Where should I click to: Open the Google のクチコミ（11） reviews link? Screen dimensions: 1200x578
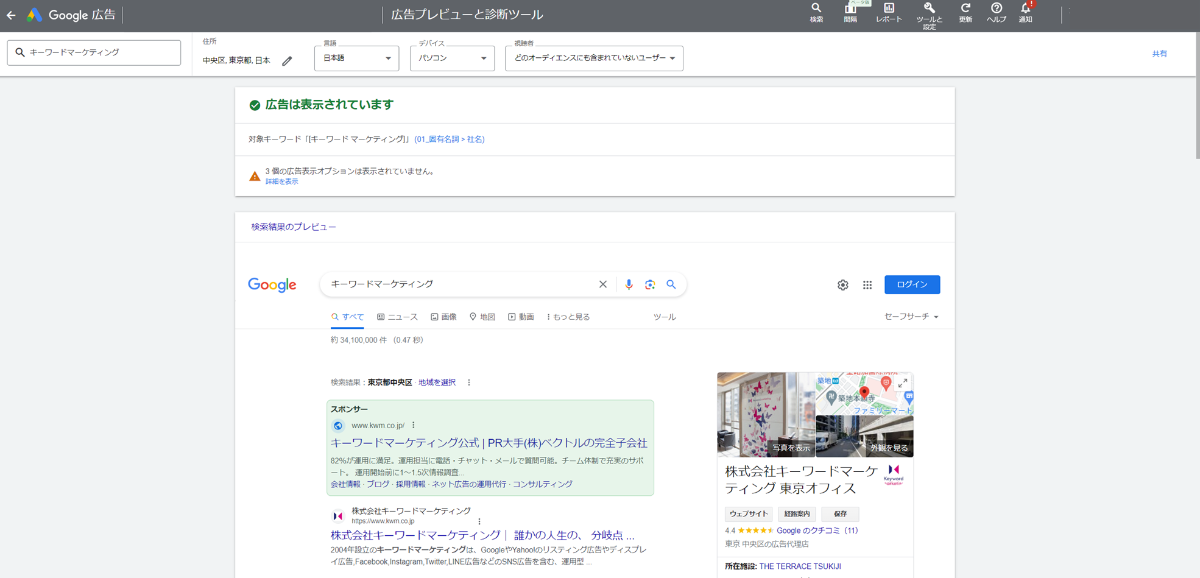(x=817, y=531)
